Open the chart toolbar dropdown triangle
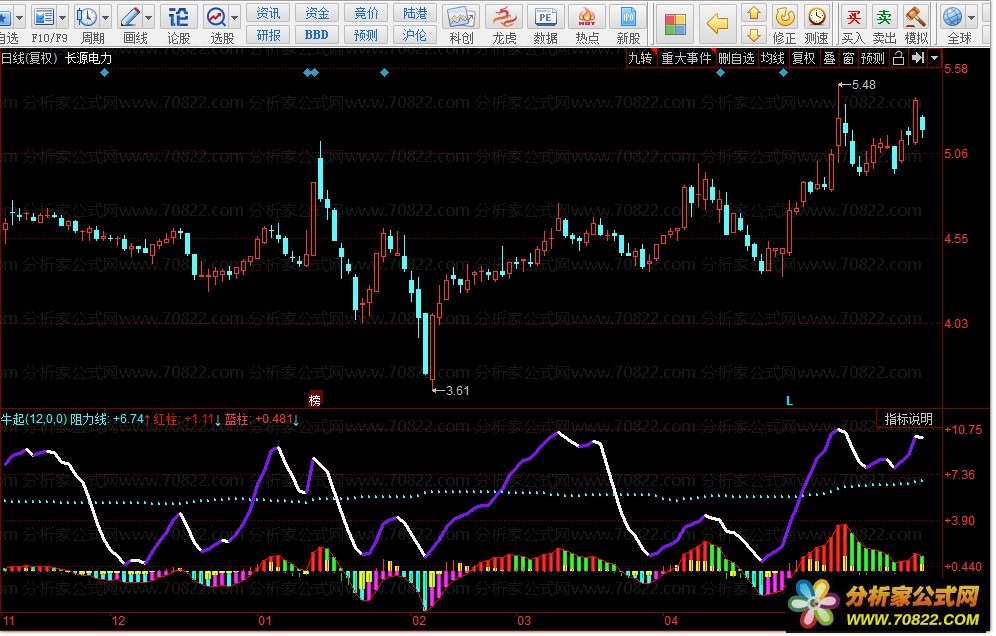This screenshot has width=996, height=636. (934, 58)
